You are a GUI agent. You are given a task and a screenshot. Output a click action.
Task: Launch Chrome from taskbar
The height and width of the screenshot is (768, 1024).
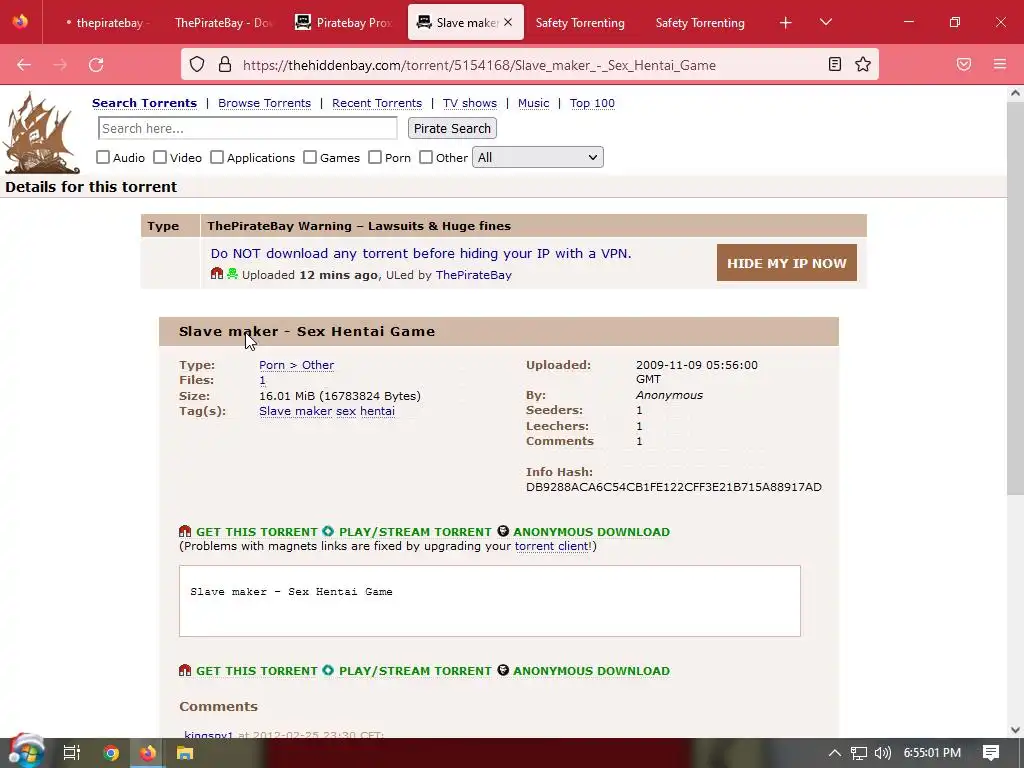[x=110, y=753]
